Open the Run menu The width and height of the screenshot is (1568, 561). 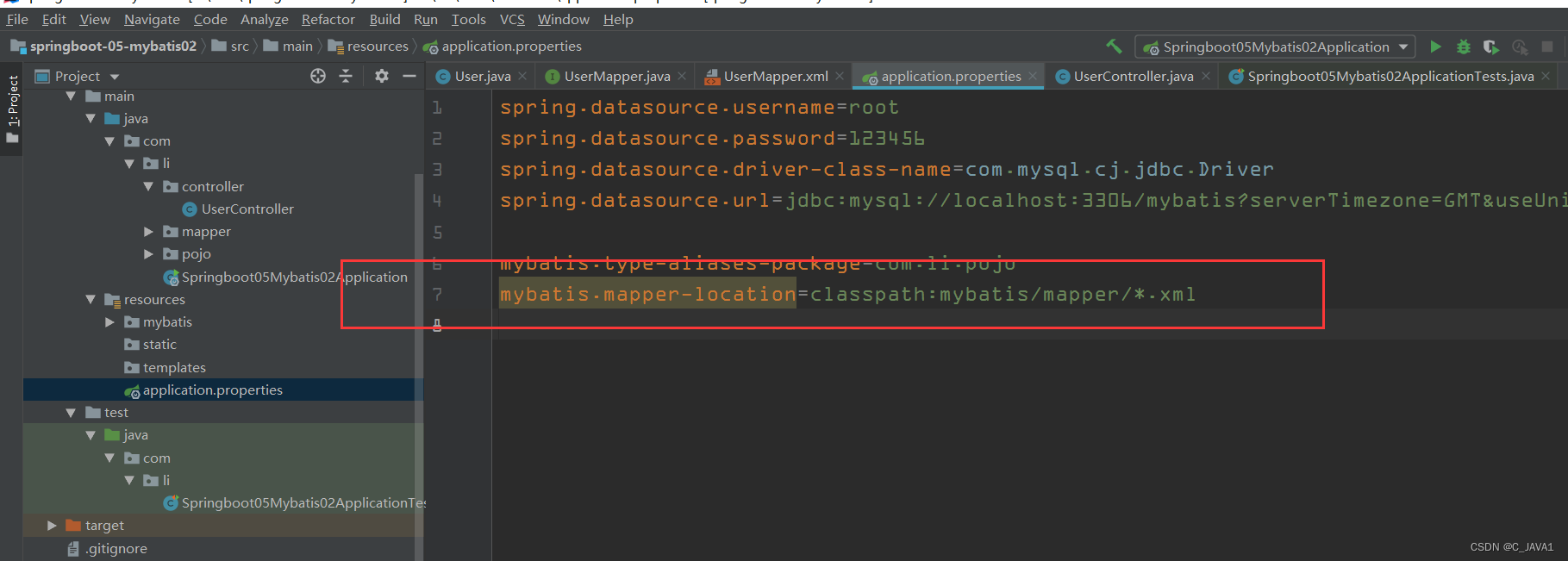pyautogui.click(x=426, y=19)
